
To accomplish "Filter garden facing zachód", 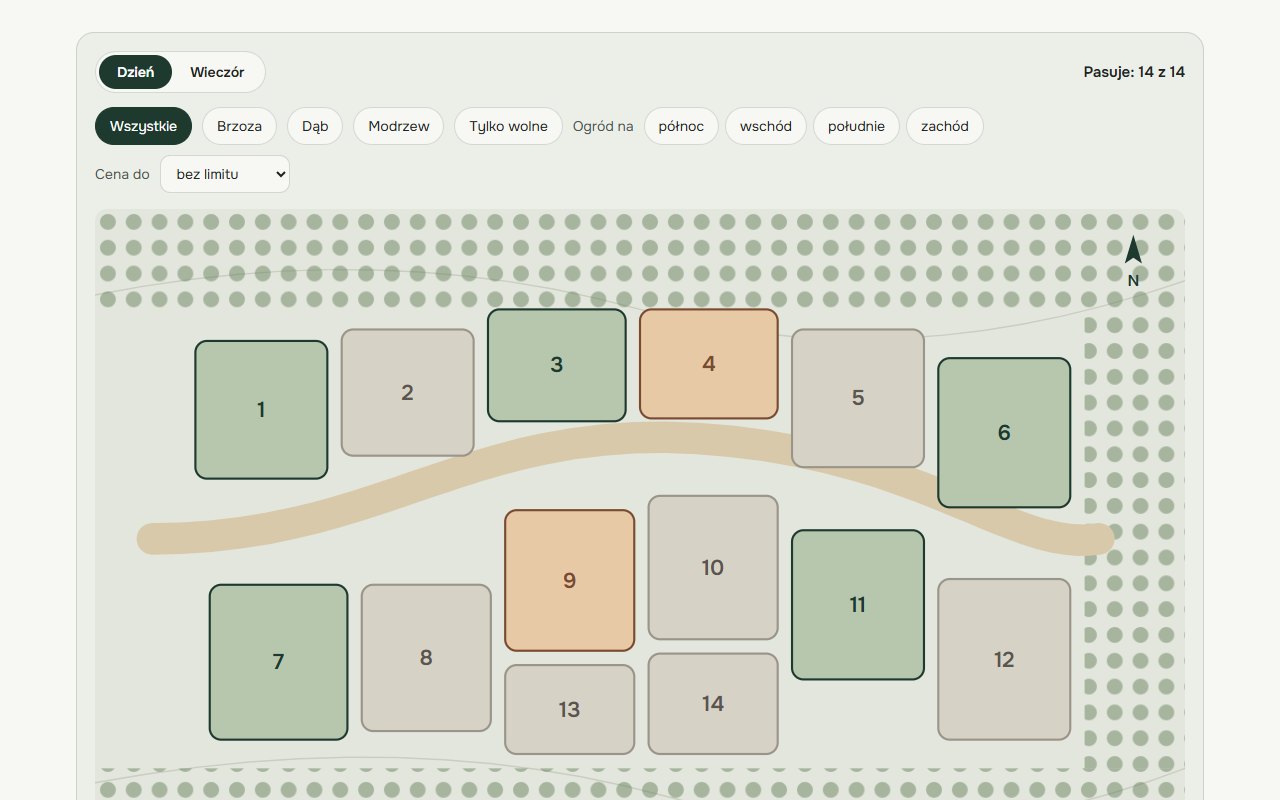I will pos(945,126).
